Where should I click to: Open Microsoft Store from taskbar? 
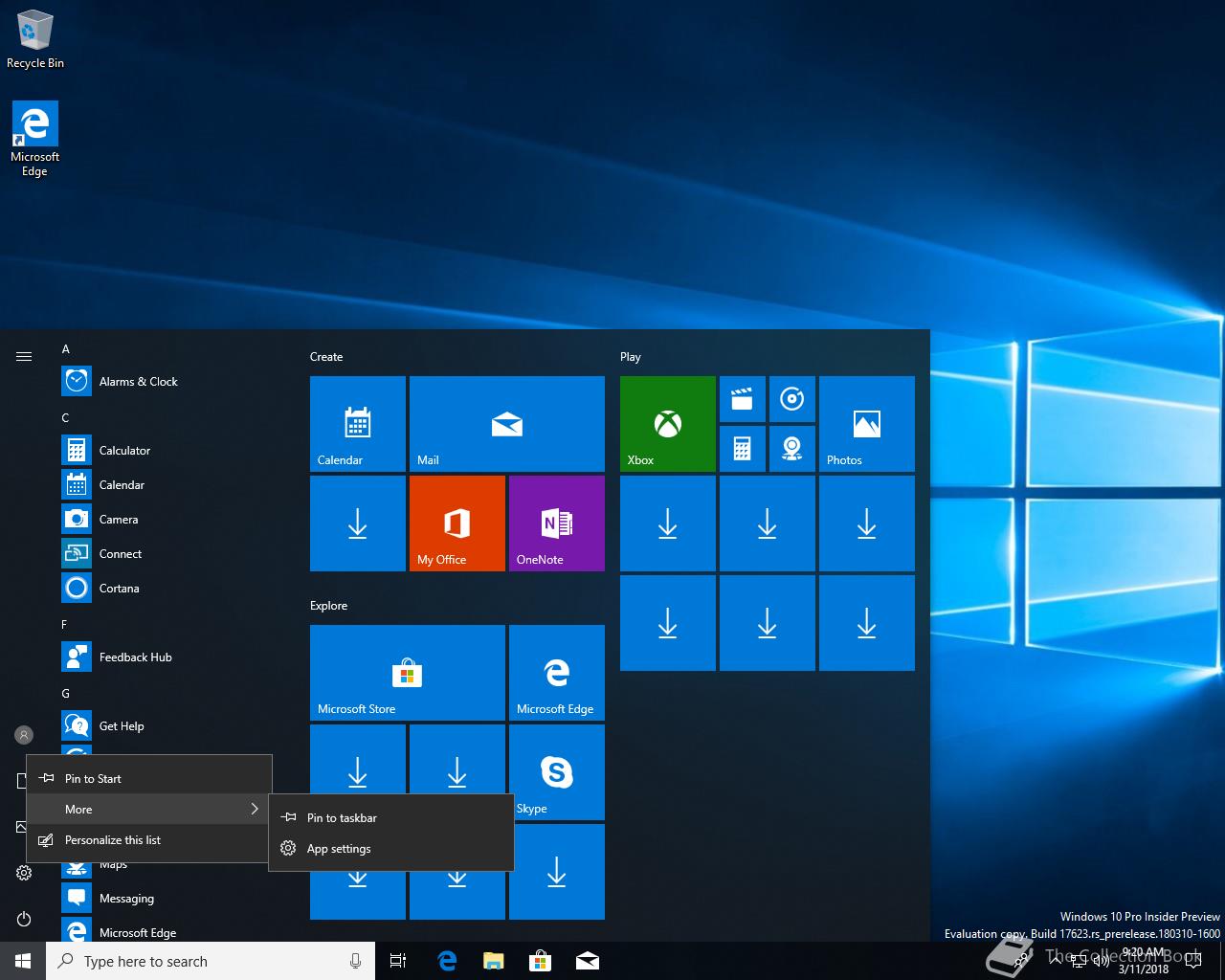pos(541,961)
